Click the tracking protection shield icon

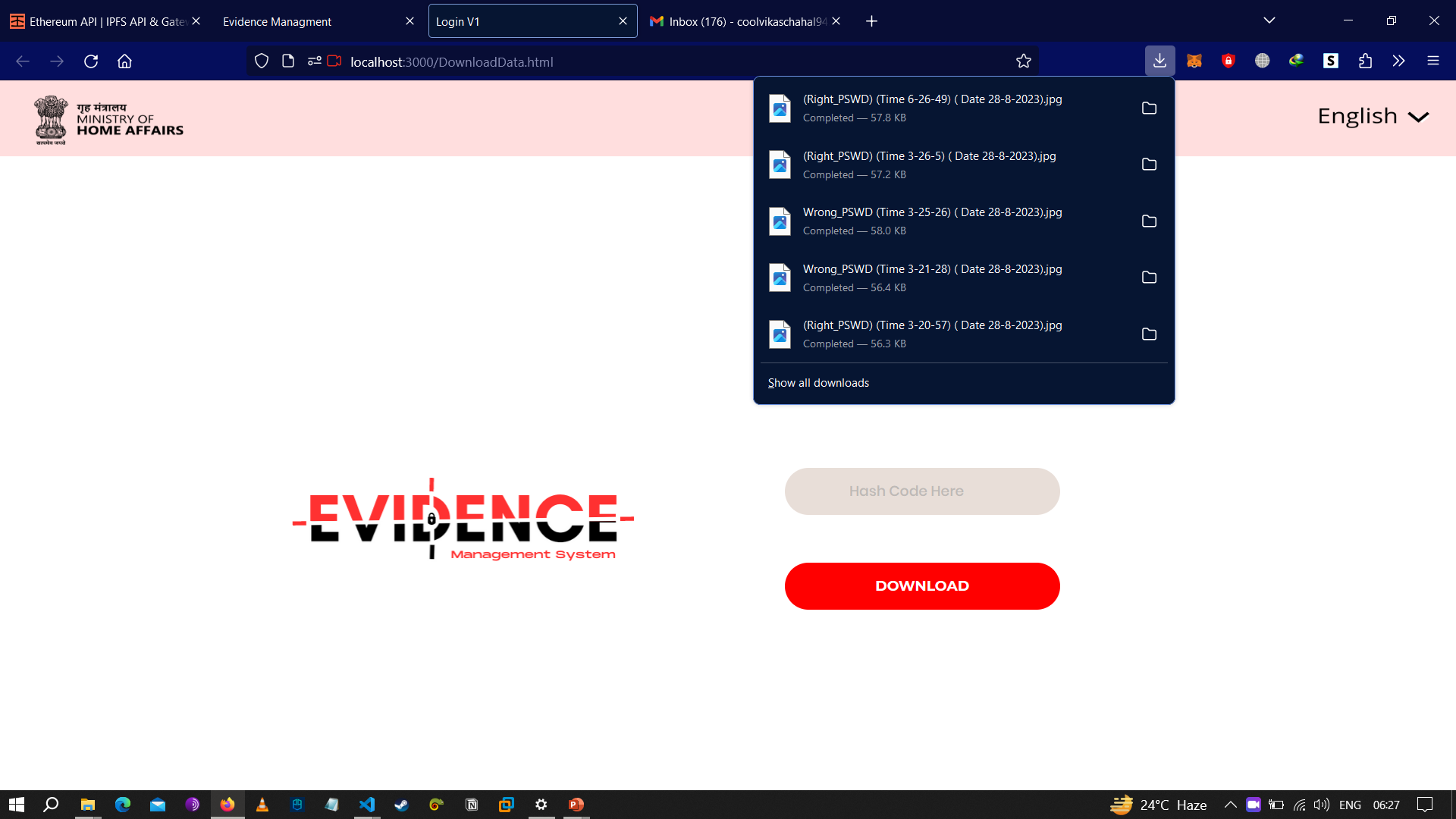coord(262,61)
